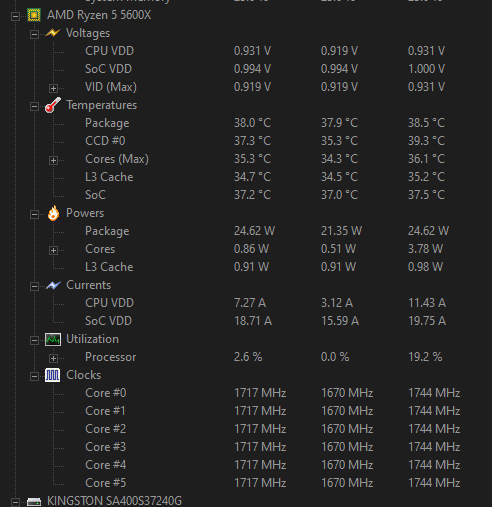The height and width of the screenshot is (507, 492).
Task: Click the CPU VDD current value 7.27 A
Action: click(250, 303)
